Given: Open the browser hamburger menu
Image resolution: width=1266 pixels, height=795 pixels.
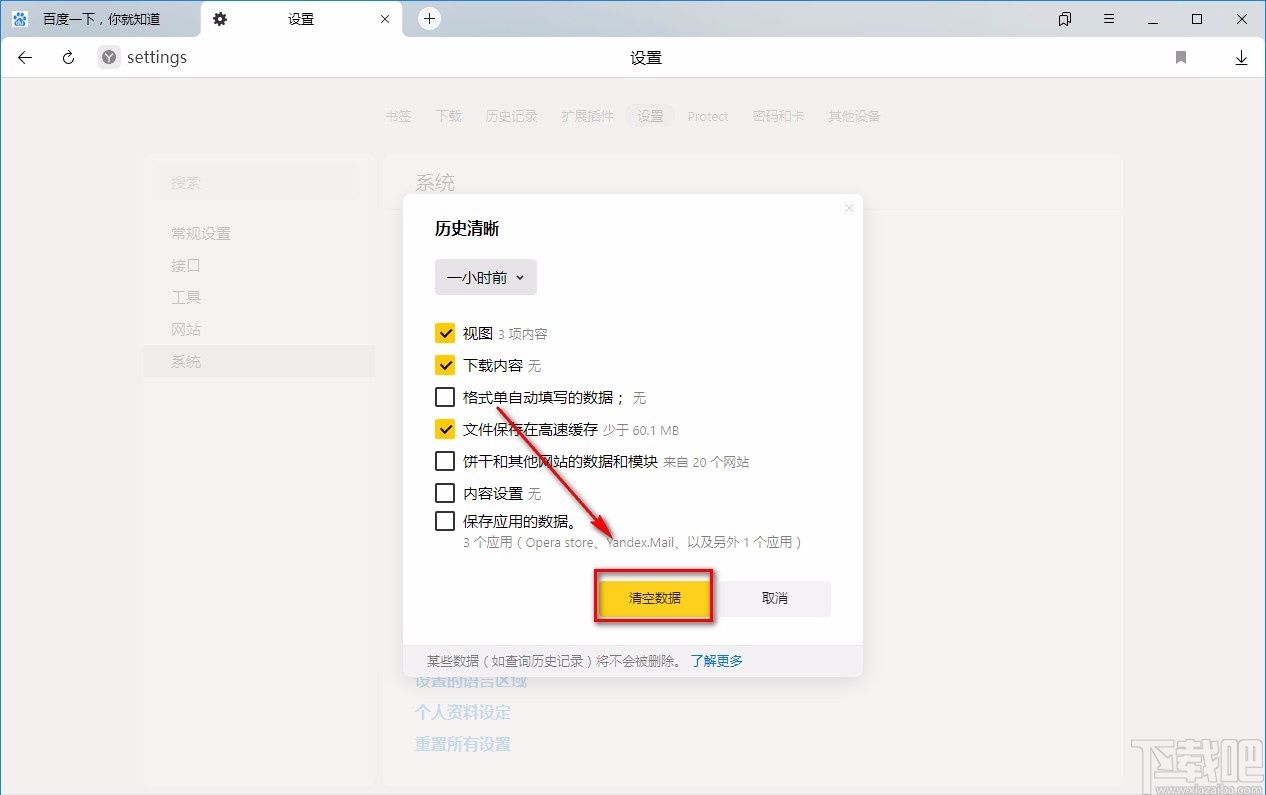Looking at the screenshot, I should tap(1108, 19).
